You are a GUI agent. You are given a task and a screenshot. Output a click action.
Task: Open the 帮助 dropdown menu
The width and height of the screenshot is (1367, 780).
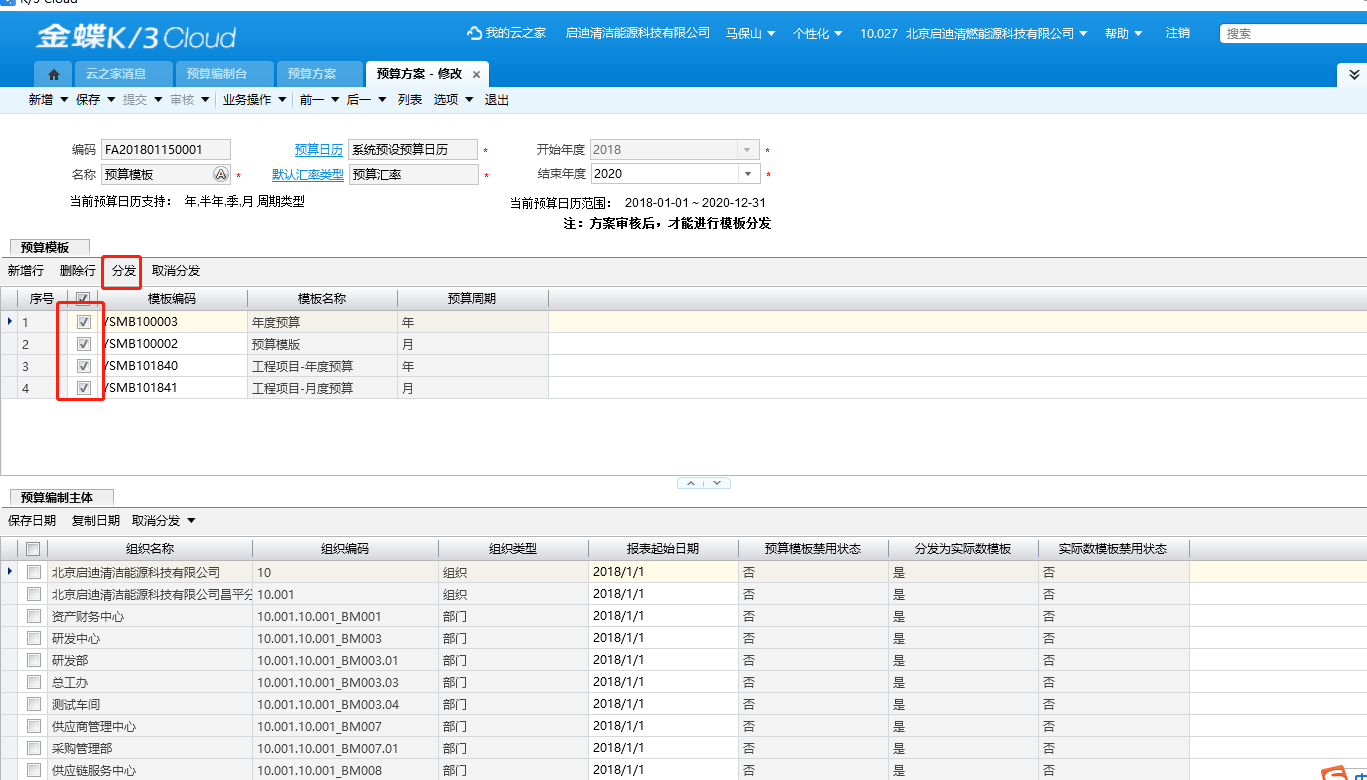click(1123, 33)
